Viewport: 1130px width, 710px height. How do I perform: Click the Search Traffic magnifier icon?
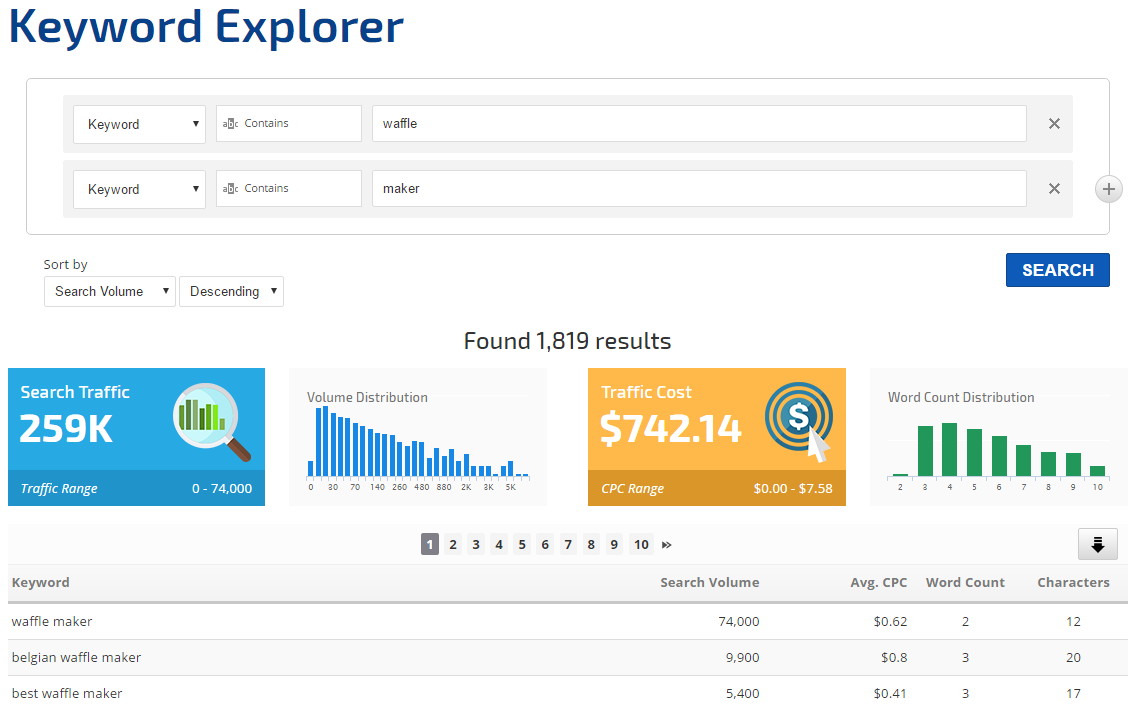pos(211,419)
